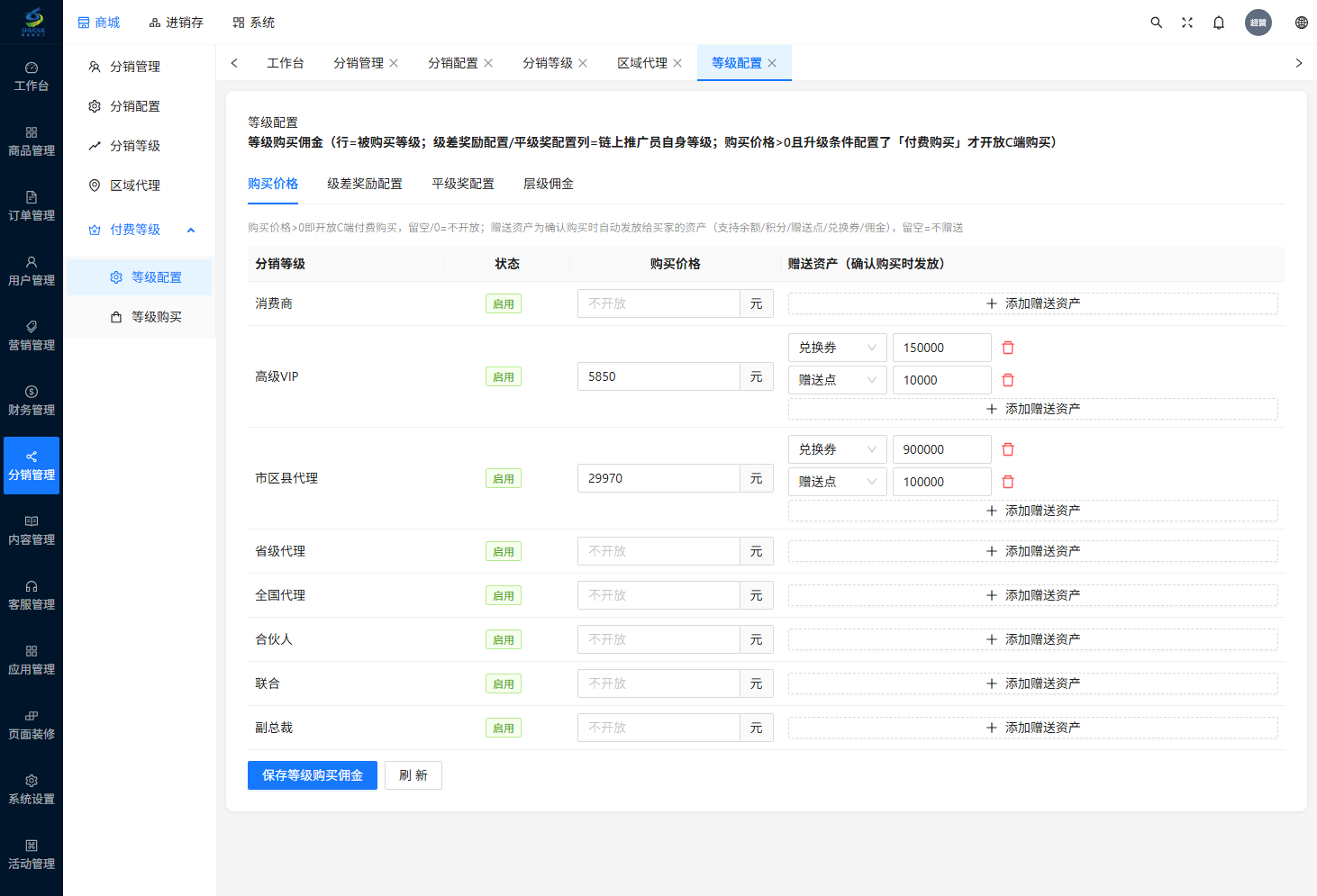Open 工作台 in the dark sidebar
1317x896 pixels.
(x=32, y=77)
